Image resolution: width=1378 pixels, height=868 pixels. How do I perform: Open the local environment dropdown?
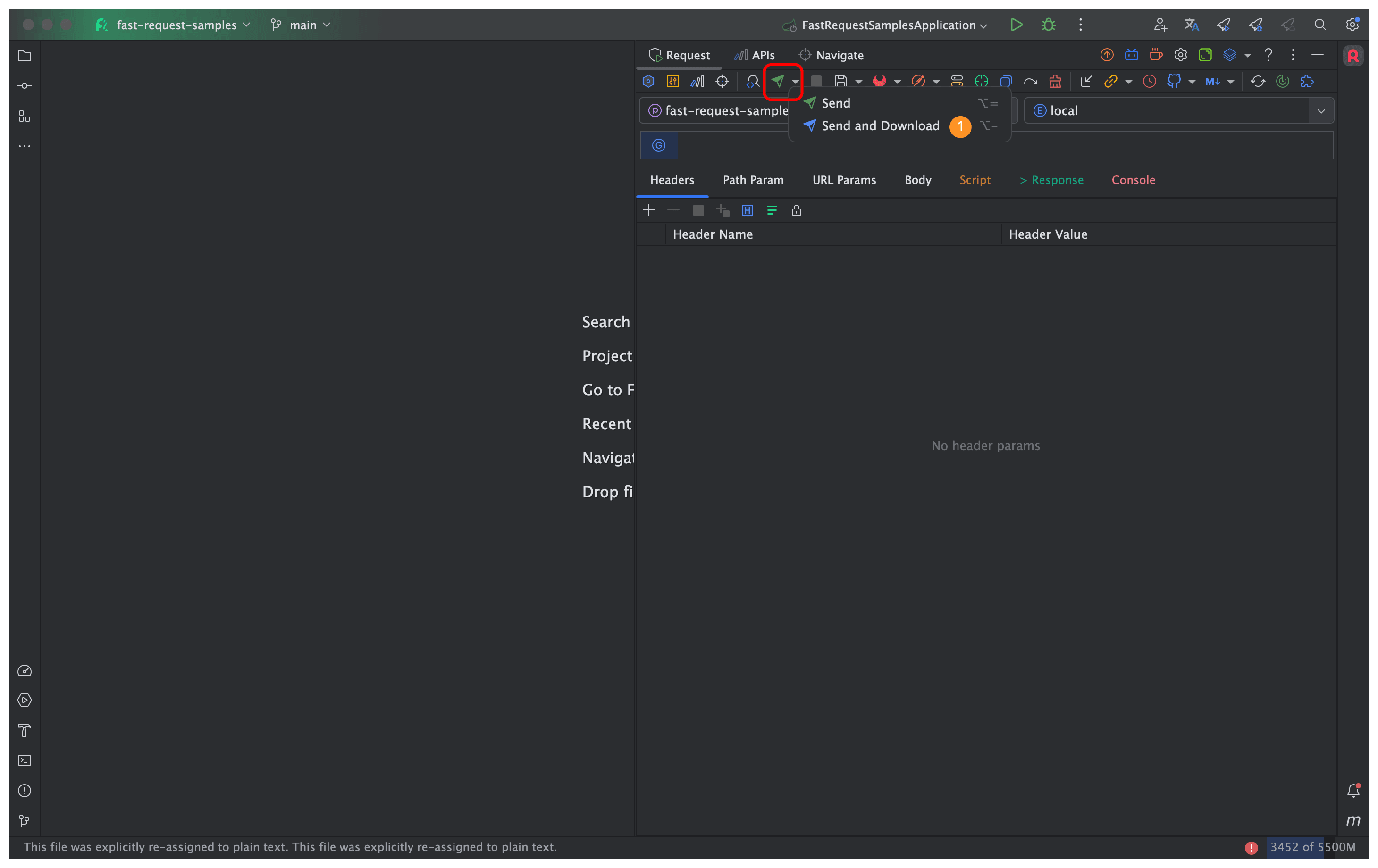(x=1322, y=110)
